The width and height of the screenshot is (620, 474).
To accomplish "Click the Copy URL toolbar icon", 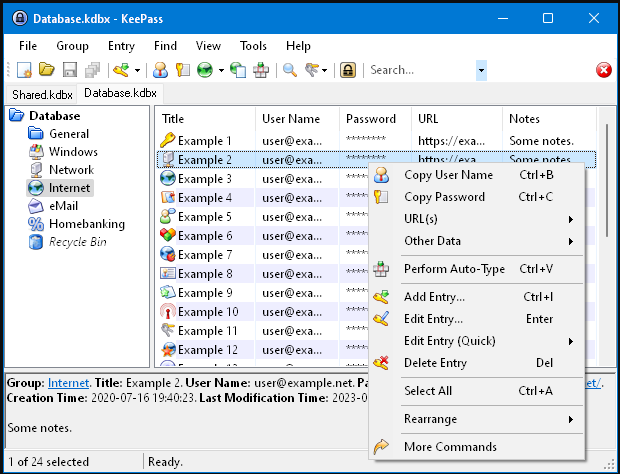I will tap(238, 70).
